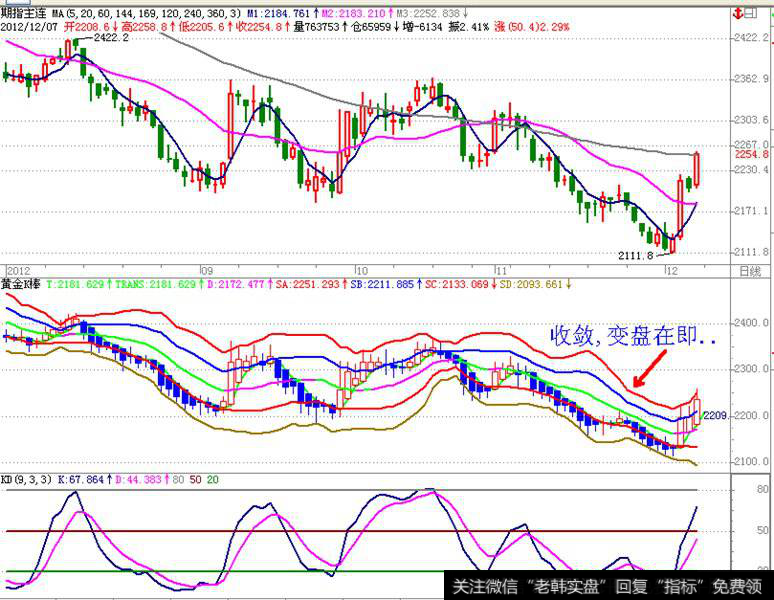This screenshot has width=774, height=600.
Task: Click the 黄金K棒 indicator name
Action: (20, 284)
